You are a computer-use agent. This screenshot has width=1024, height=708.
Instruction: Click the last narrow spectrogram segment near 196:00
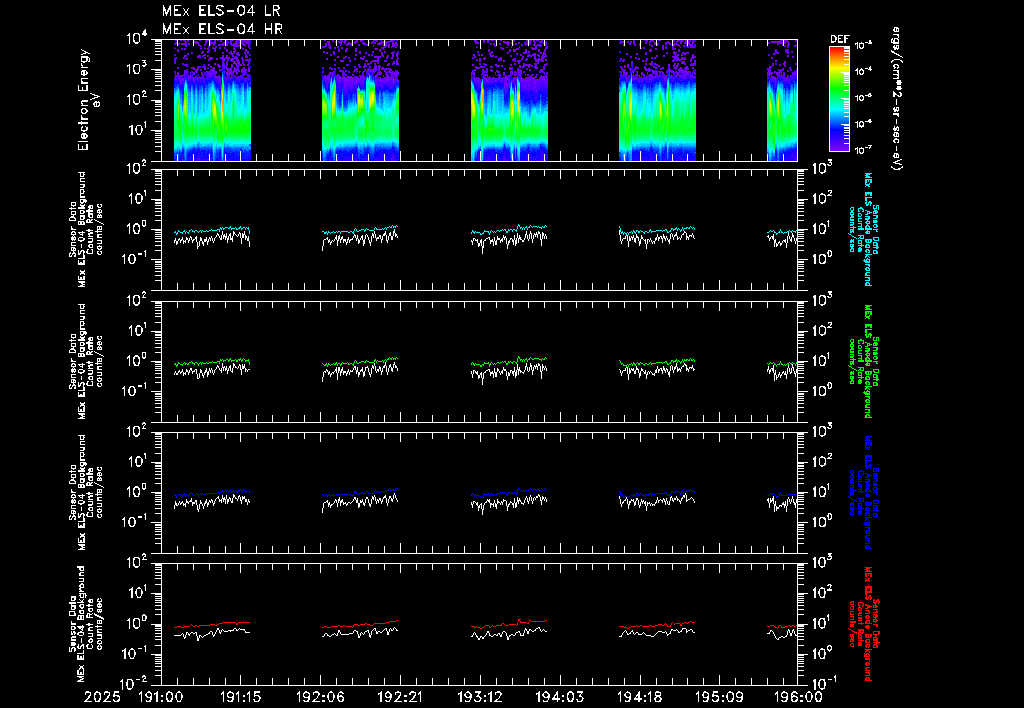[782, 100]
